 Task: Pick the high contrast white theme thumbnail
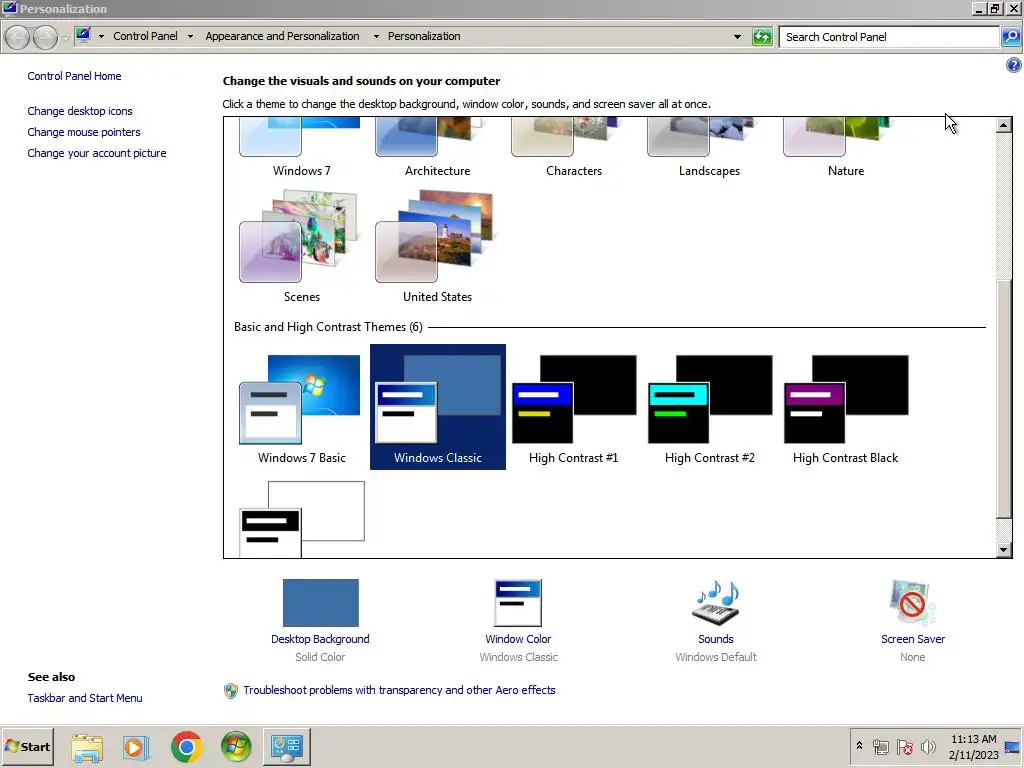click(x=302, y=519)
